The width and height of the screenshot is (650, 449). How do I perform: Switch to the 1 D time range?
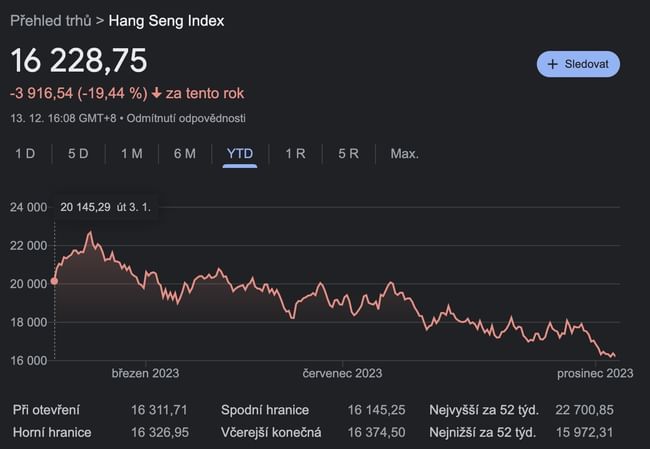pos(25,153)
